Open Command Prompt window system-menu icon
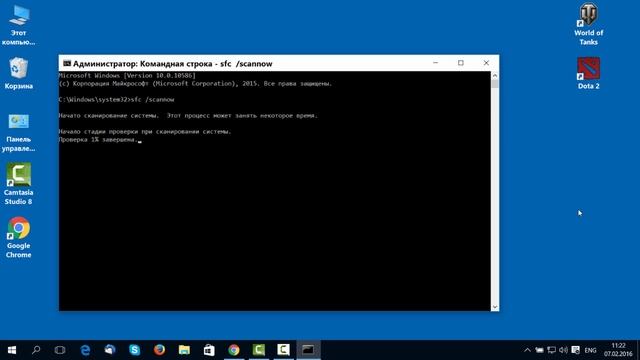This screenshot has width=640, height=360. 67,63
